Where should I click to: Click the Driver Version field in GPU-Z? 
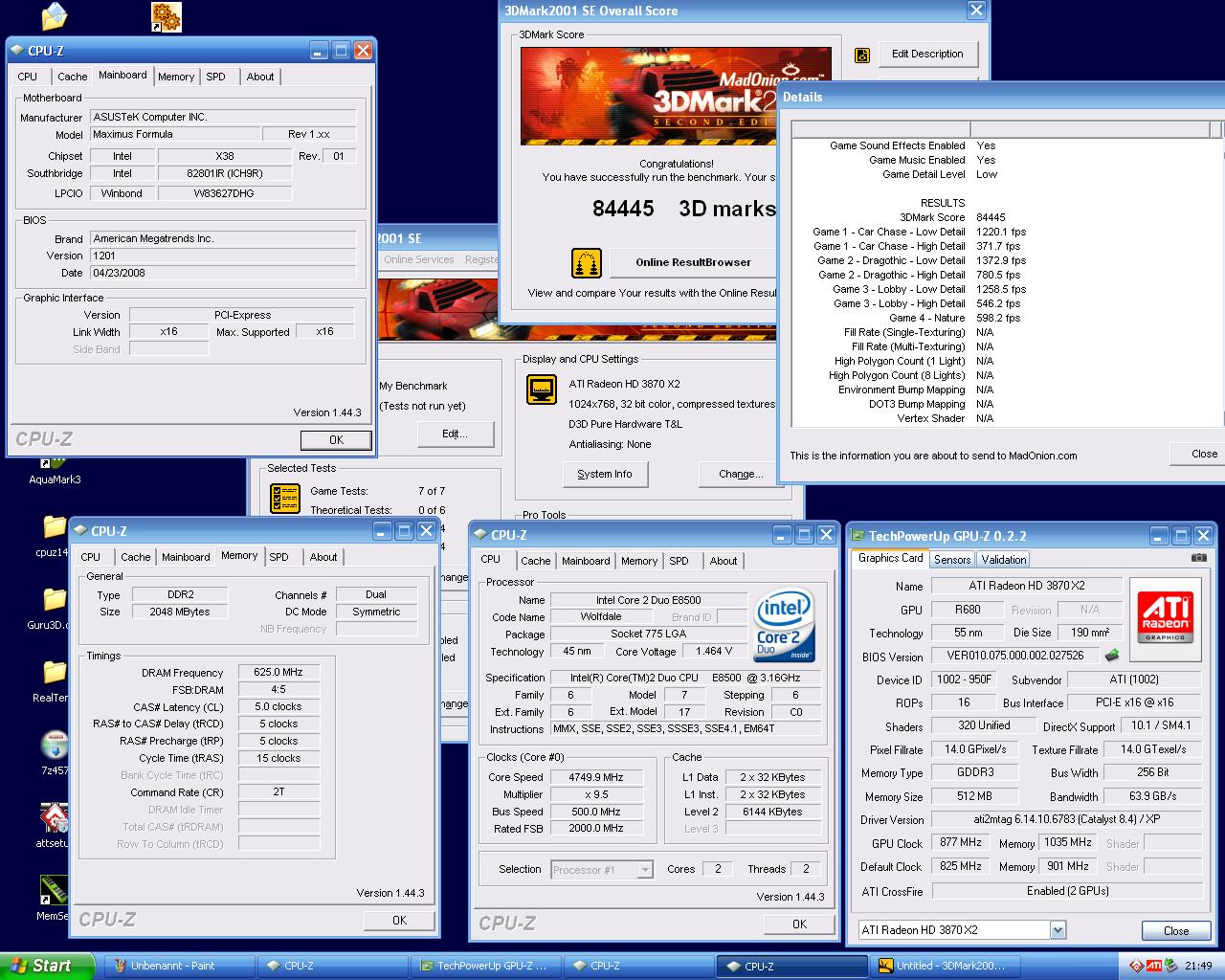[1066, 819]
